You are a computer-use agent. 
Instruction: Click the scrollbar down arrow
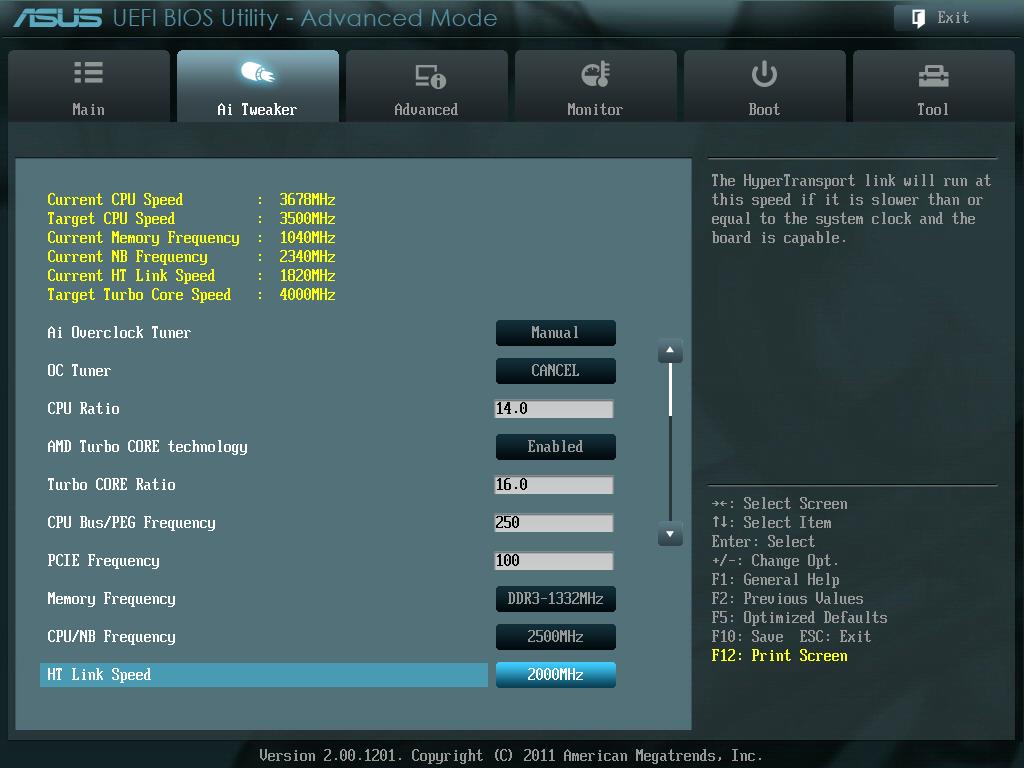pyautogui.click(x=670, y=534)
